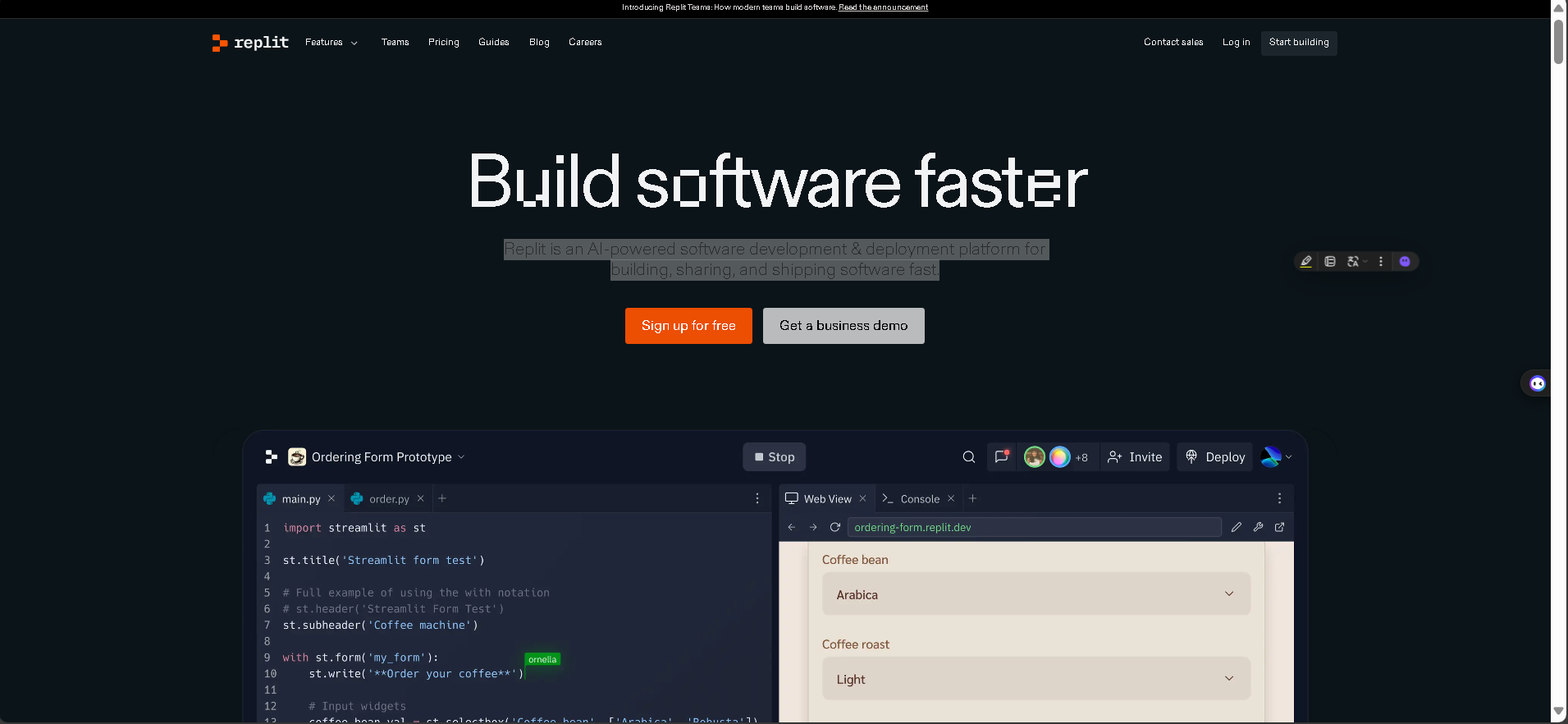Click the +8 collaborators count
Screen dimensions: 1568x724
(x=1081, y=458)
